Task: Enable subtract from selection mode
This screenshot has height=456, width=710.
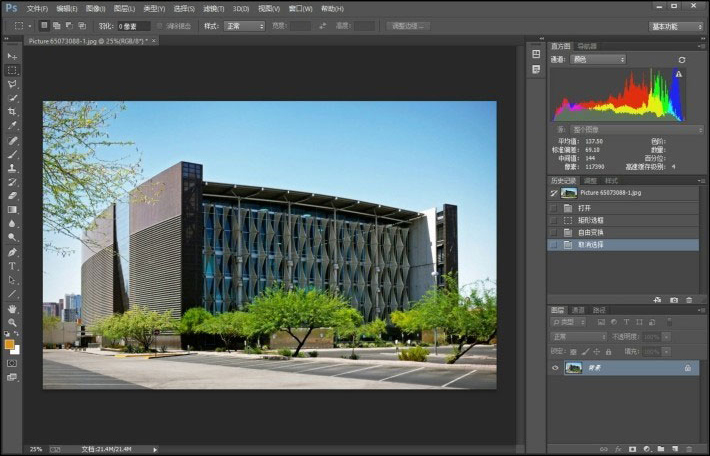Action: pyautogui.click(x=69, y=26)
